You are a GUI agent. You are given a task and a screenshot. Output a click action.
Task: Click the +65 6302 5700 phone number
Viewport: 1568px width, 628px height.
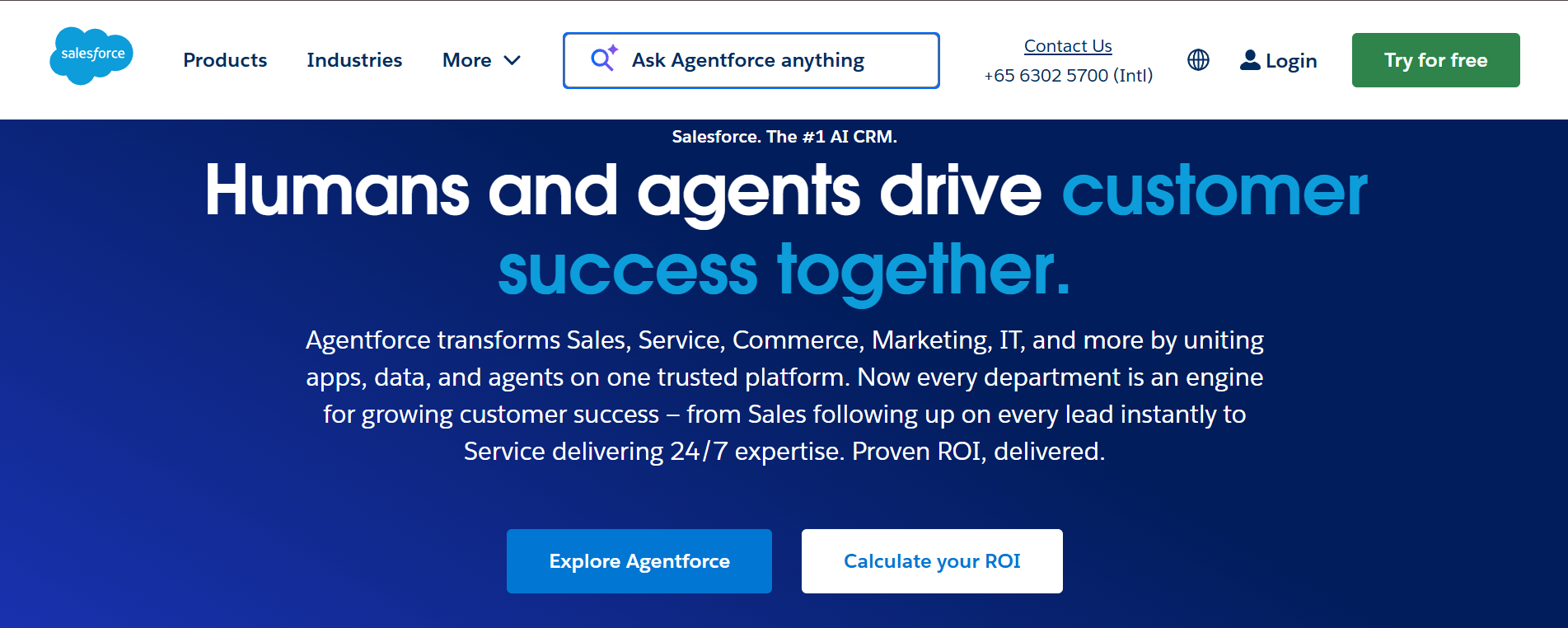point(1068,75)
